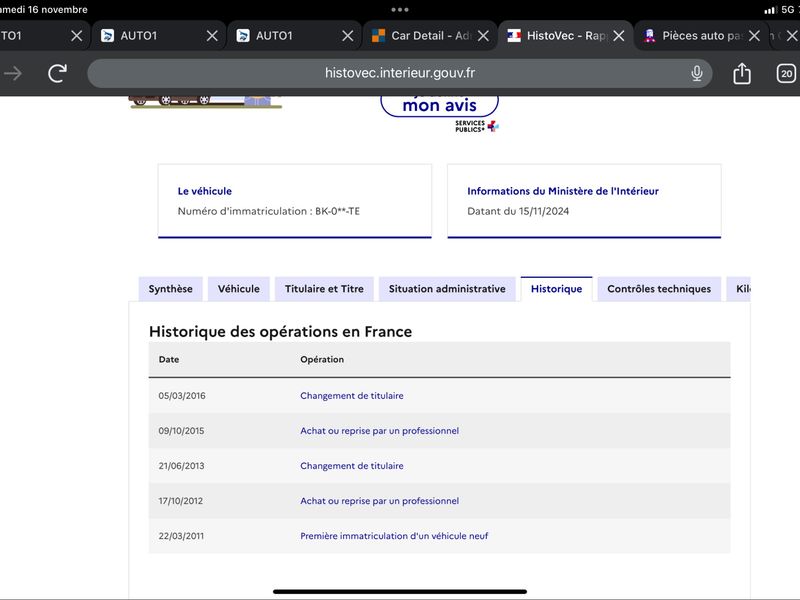Click the Date column header
800x600 pixels.
(x=168, y=359)
